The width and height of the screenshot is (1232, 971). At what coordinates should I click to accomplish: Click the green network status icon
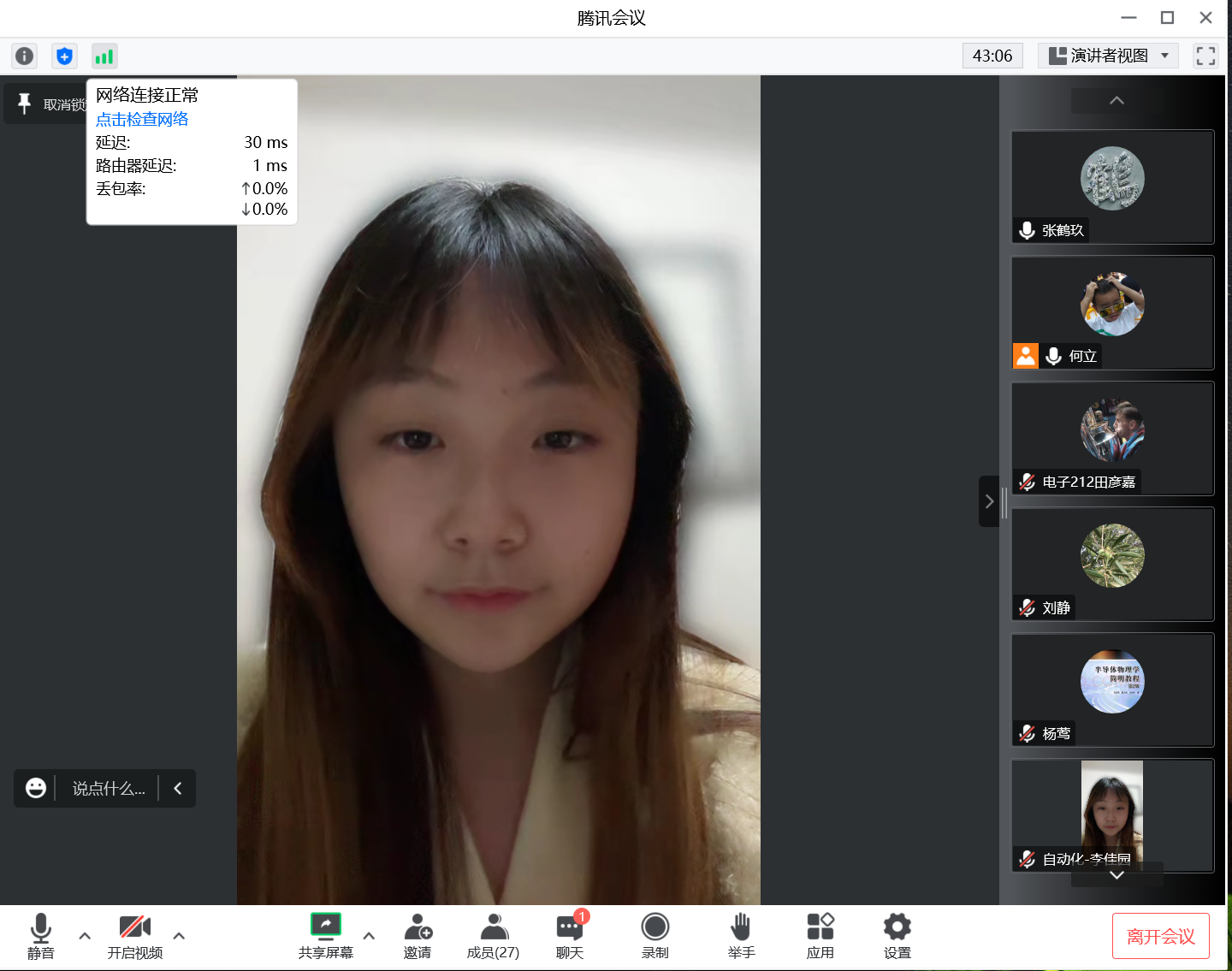pos(104,56)
